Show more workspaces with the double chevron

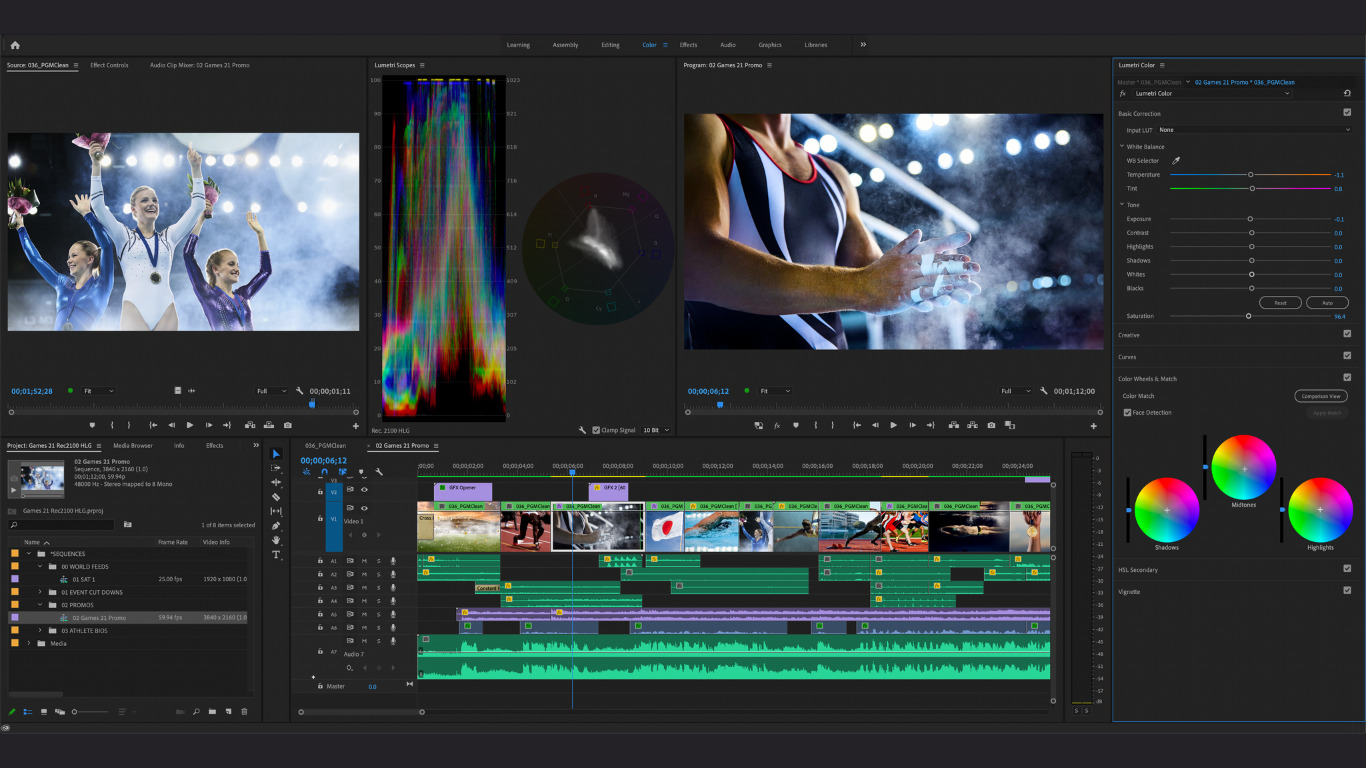(x=863, y=45)
